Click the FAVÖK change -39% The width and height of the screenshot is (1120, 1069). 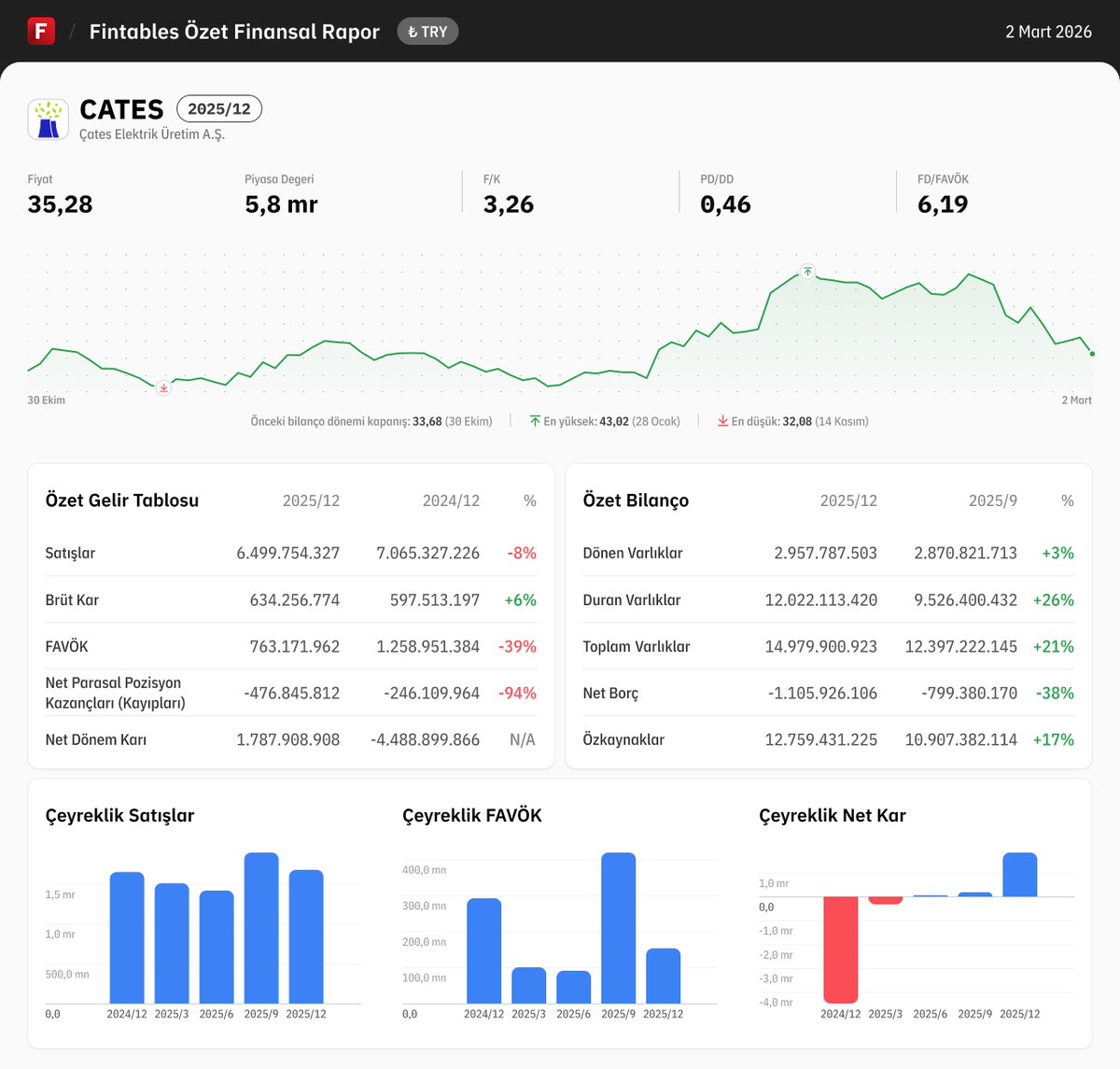coord(517,646)
